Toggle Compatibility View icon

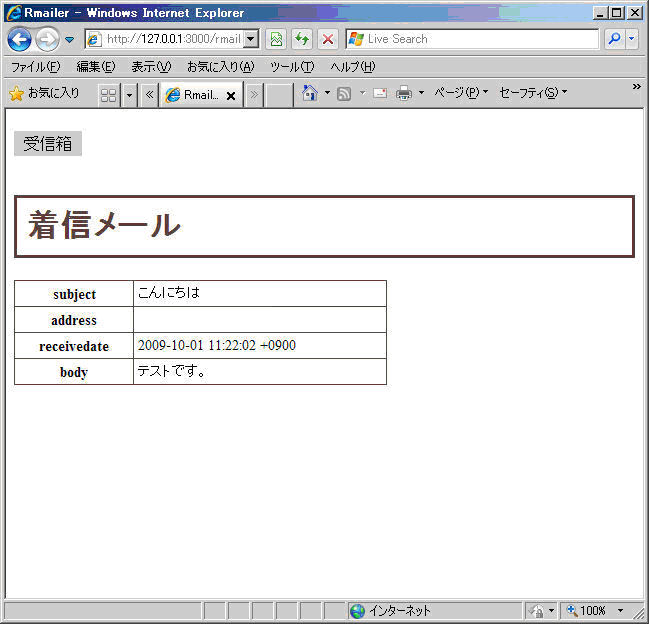coord(276,39)
